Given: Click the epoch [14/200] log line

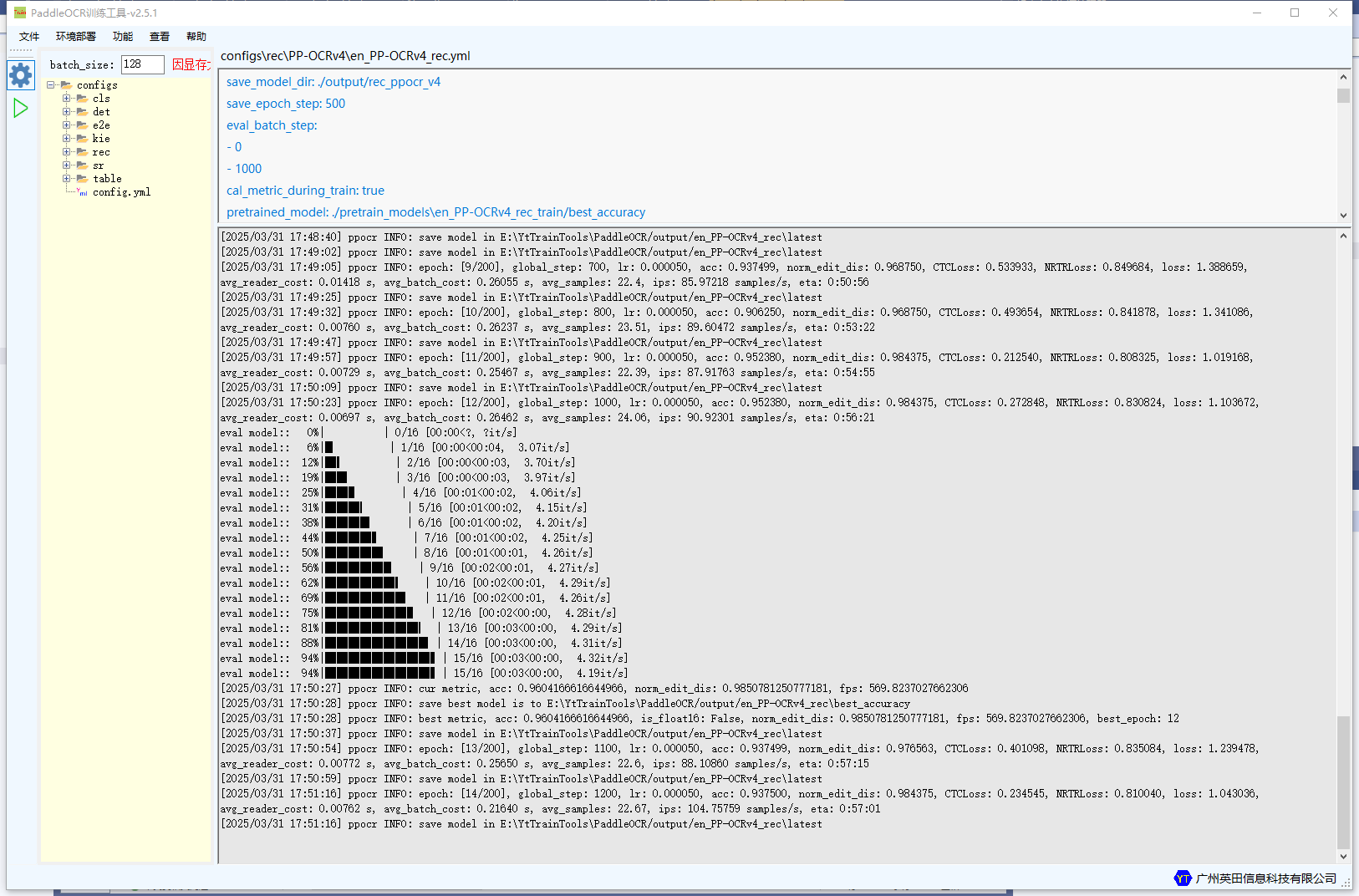Looking at the screenshot, I should [740, 802].
